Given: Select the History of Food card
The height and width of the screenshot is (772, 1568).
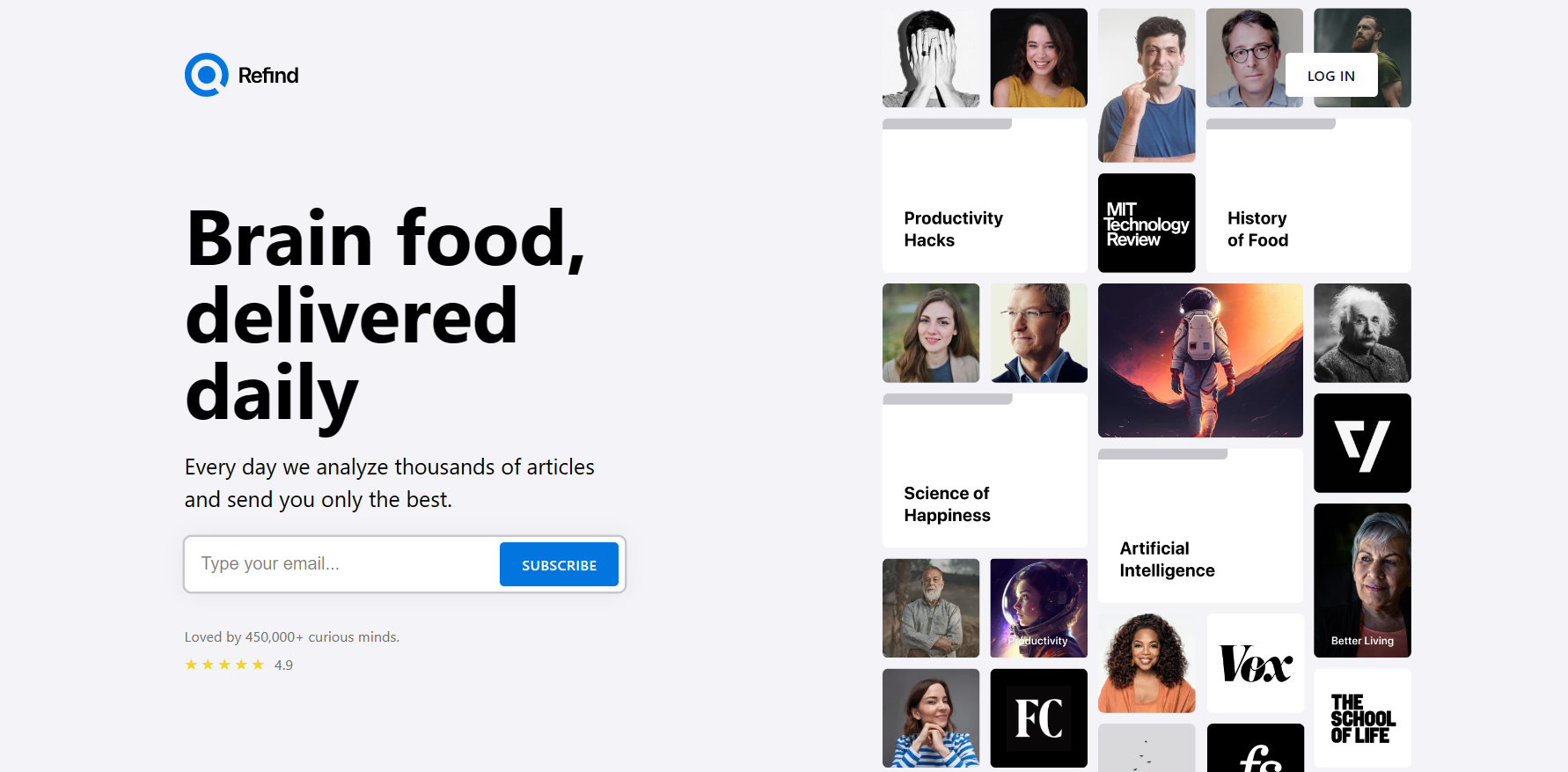Looking at the screenshot, I should point(1308,196).
